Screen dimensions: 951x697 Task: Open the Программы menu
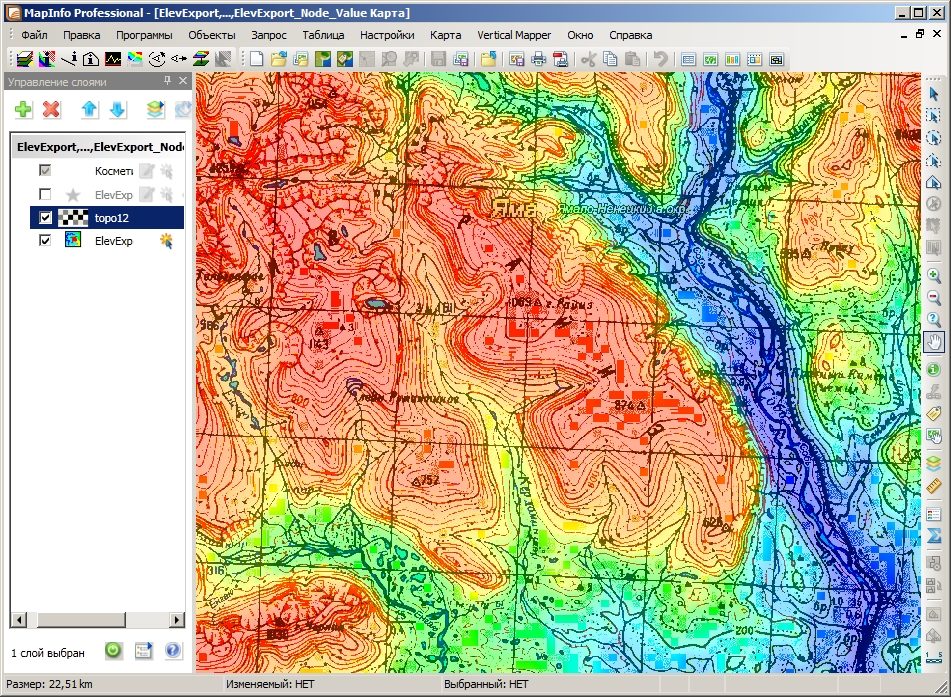[144, 35]
